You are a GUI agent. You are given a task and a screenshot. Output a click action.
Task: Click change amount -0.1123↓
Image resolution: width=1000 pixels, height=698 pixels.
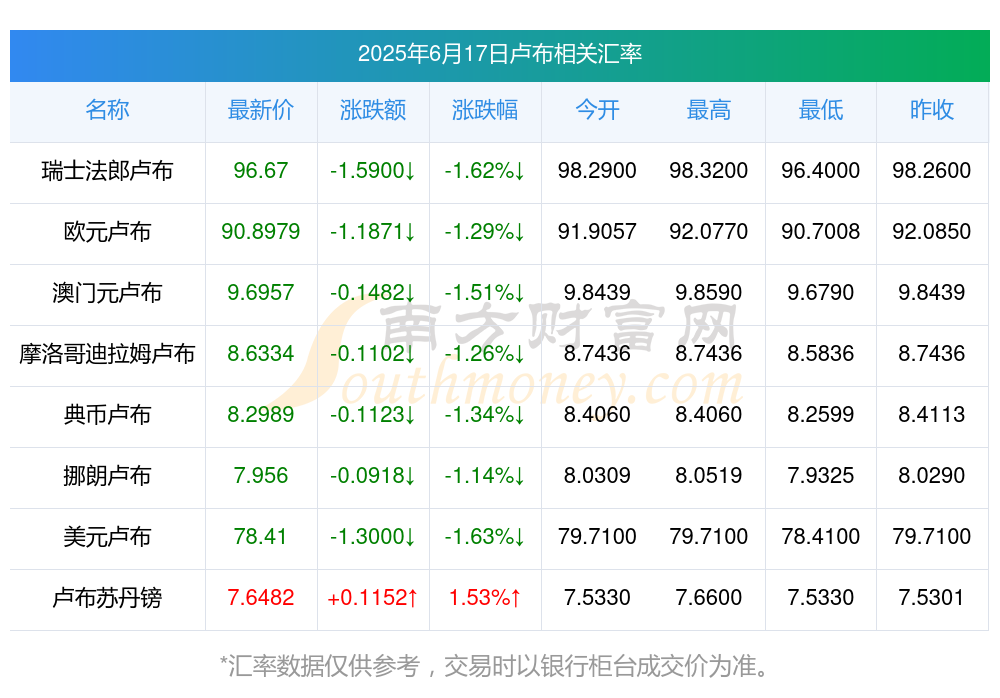pos(373,414)
